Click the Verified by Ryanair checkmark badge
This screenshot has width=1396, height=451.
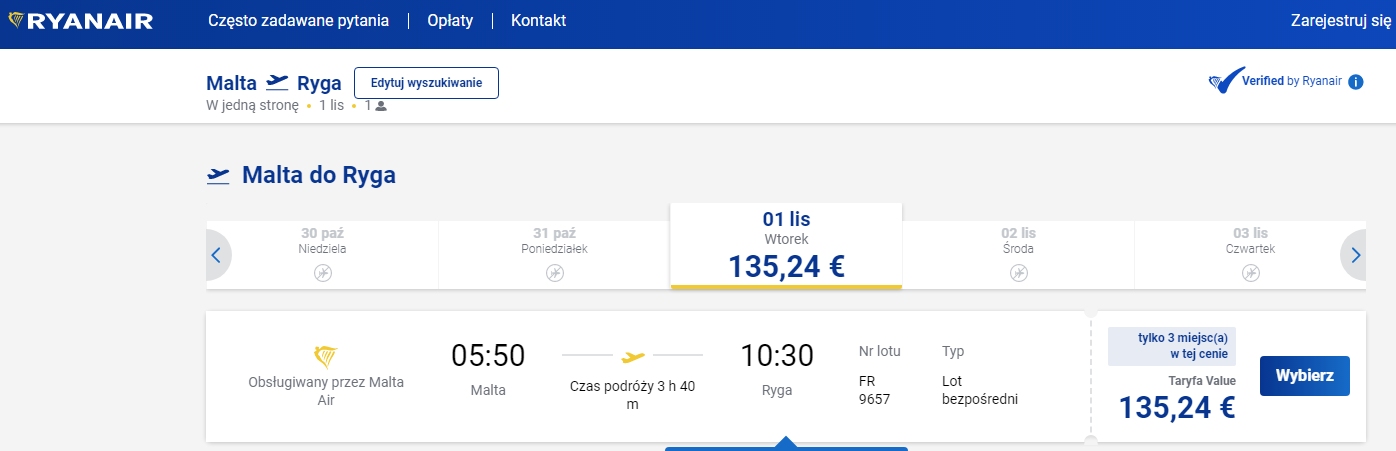point(1226,81)
